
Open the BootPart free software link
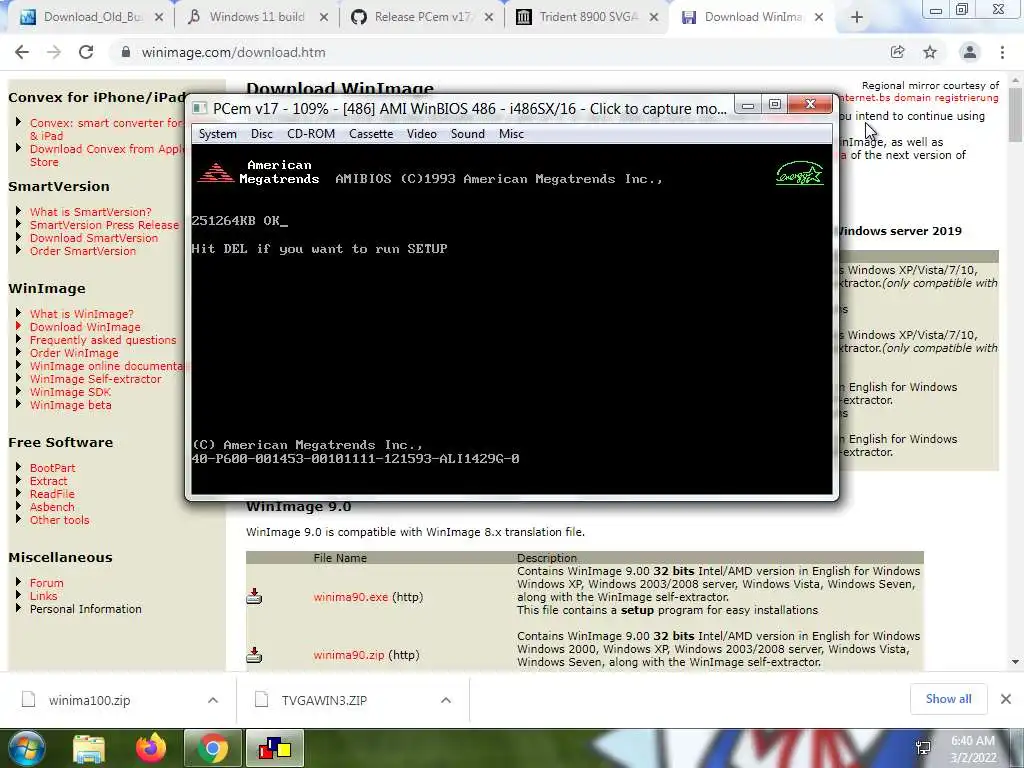tap(52, 468)
